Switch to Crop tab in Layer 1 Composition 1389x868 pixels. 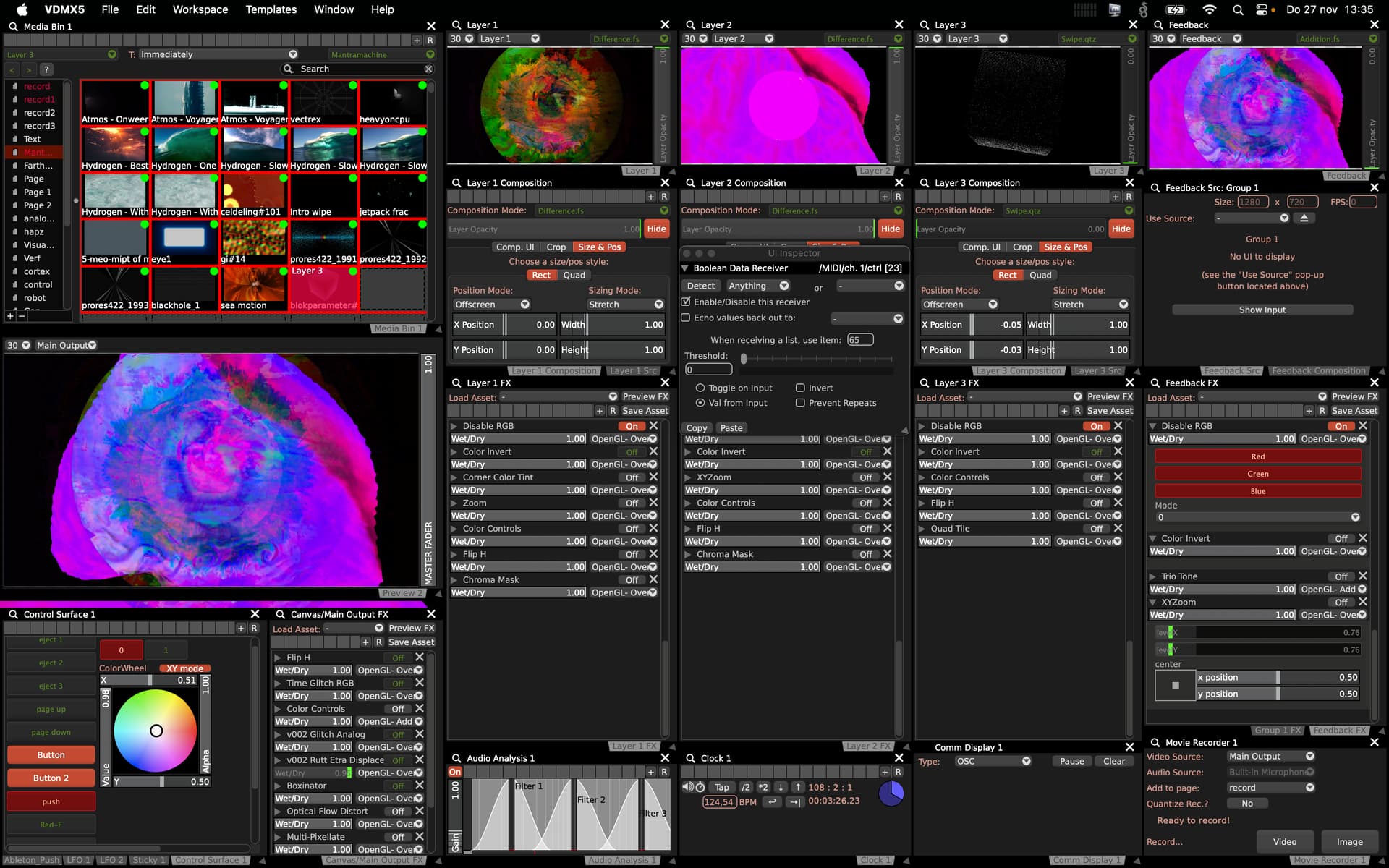pos(556,247)
